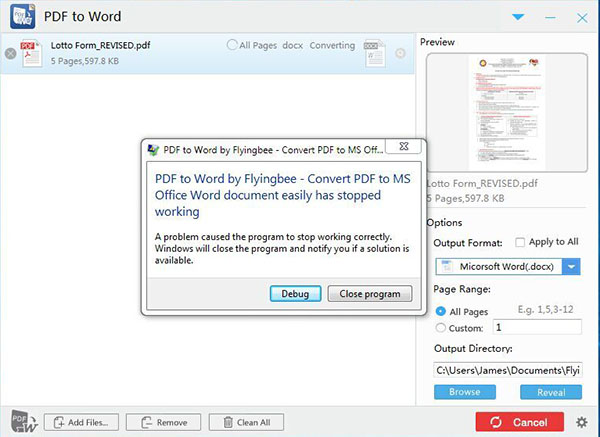Click the Reveal button
This screenshot has width=600, height=437.
(551, 392)
